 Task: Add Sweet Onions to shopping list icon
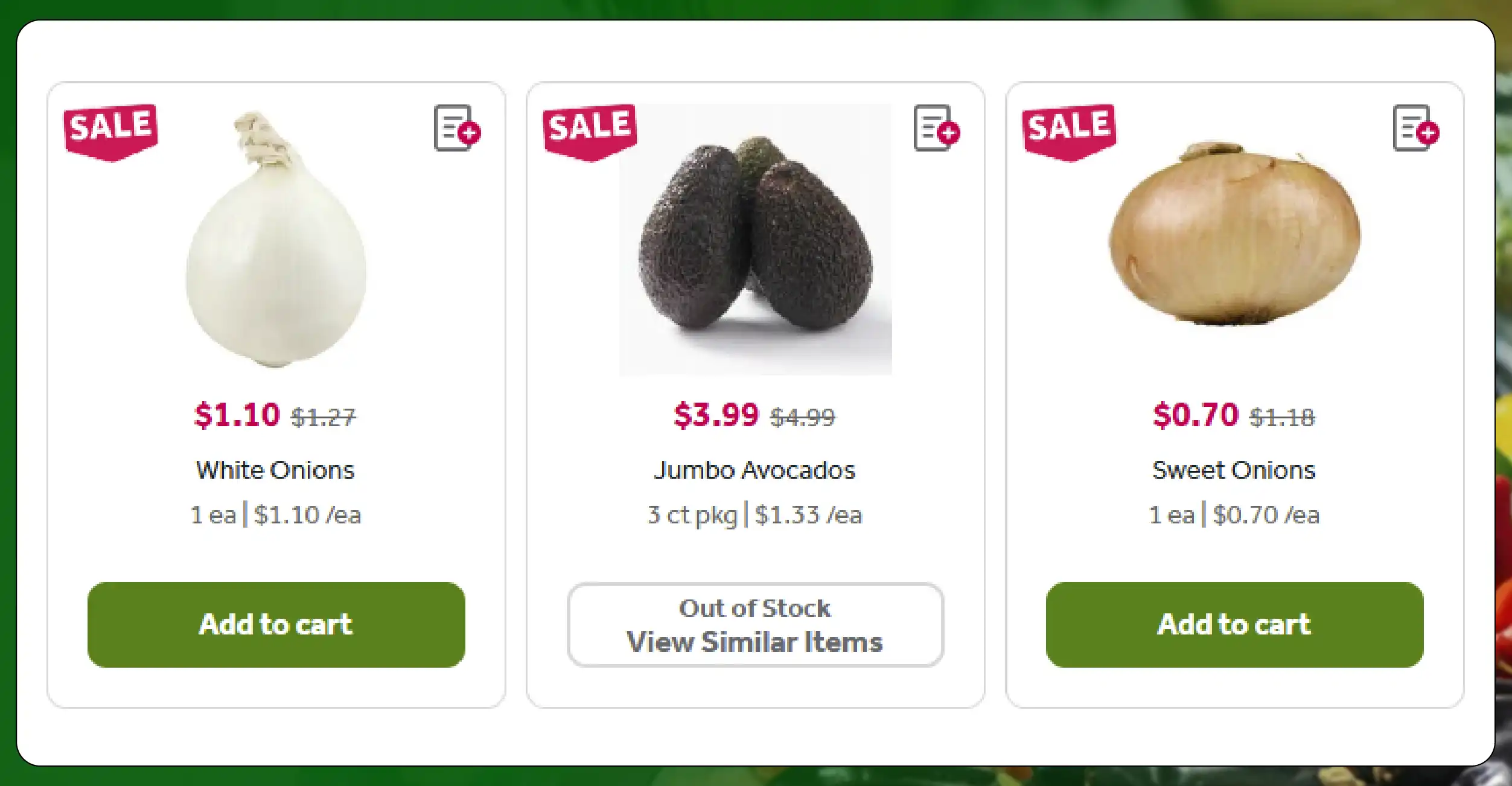pyautogui.click(x=1415, y=128)
